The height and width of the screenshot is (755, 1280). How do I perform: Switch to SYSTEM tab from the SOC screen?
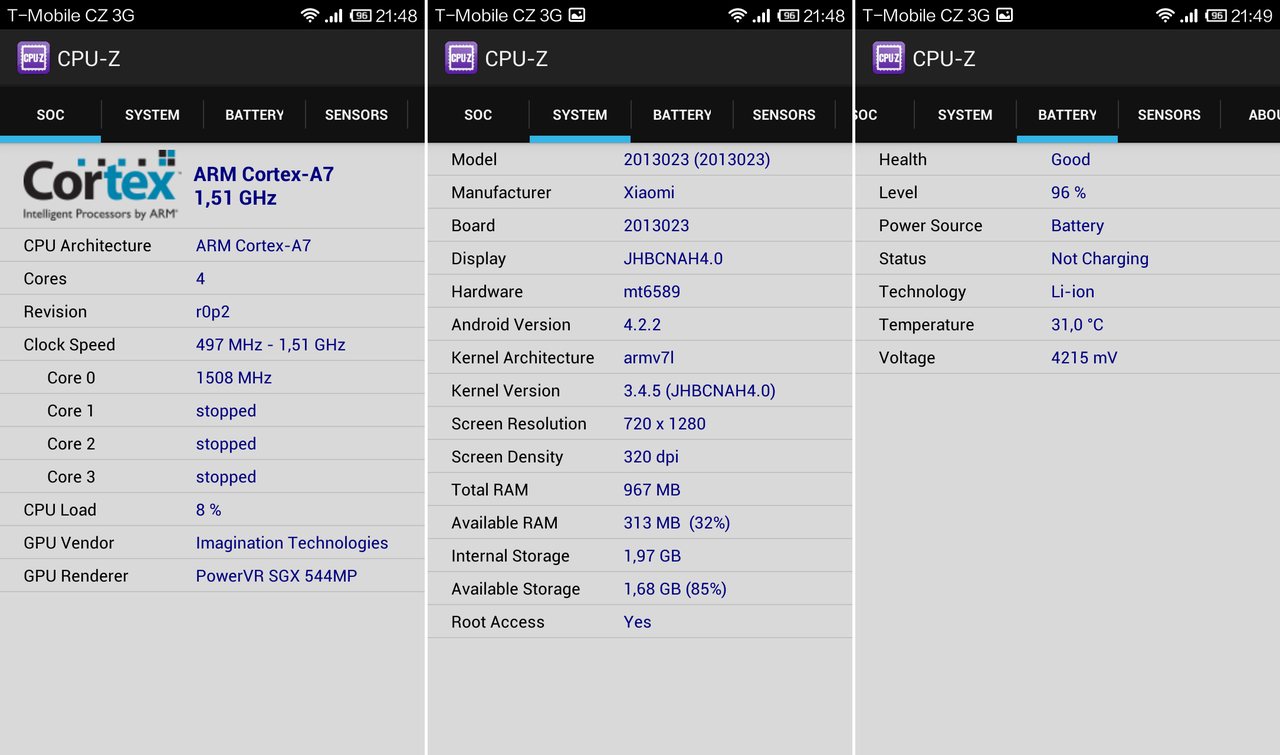(152, 115)
